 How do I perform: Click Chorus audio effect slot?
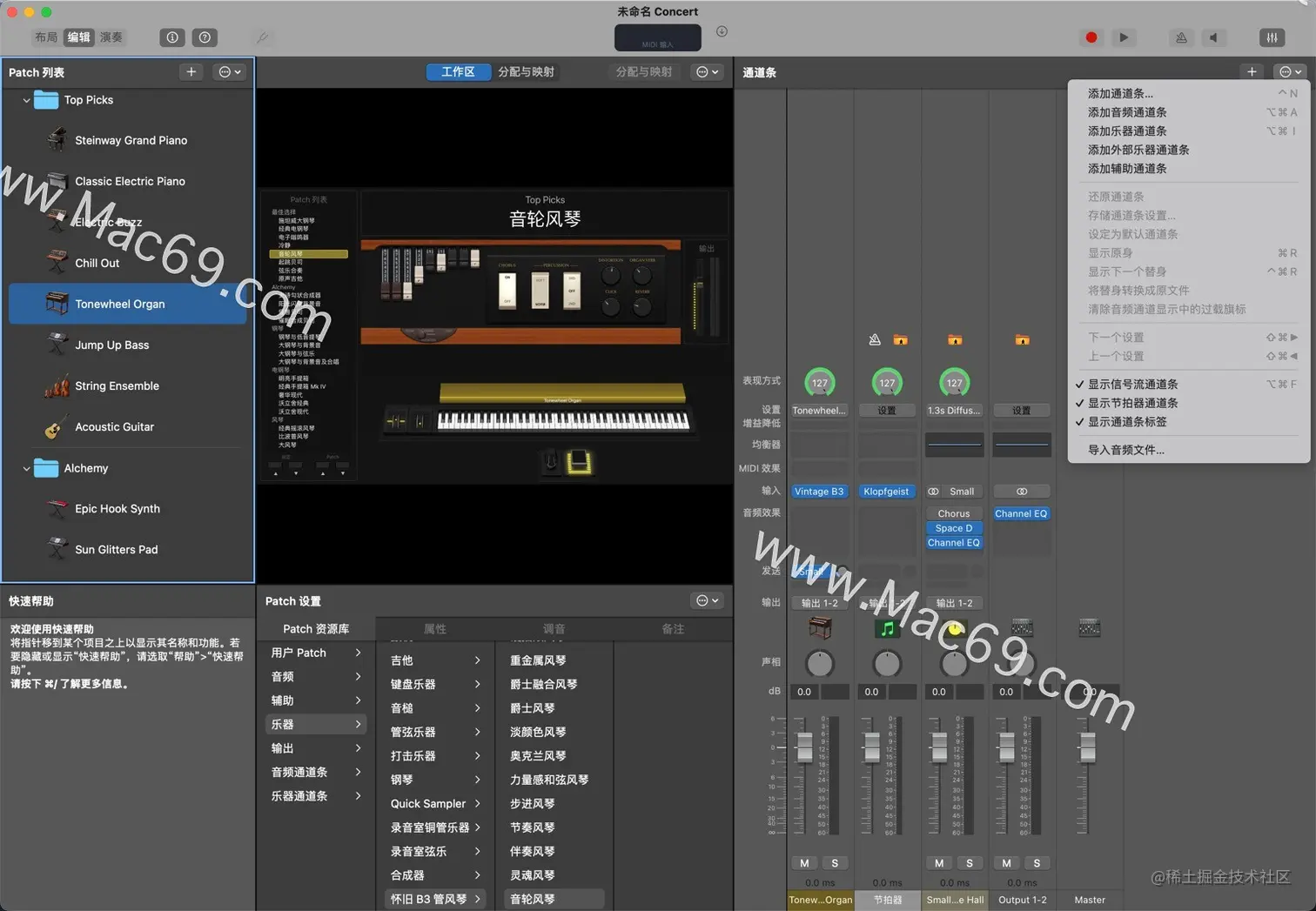[954, 513]
